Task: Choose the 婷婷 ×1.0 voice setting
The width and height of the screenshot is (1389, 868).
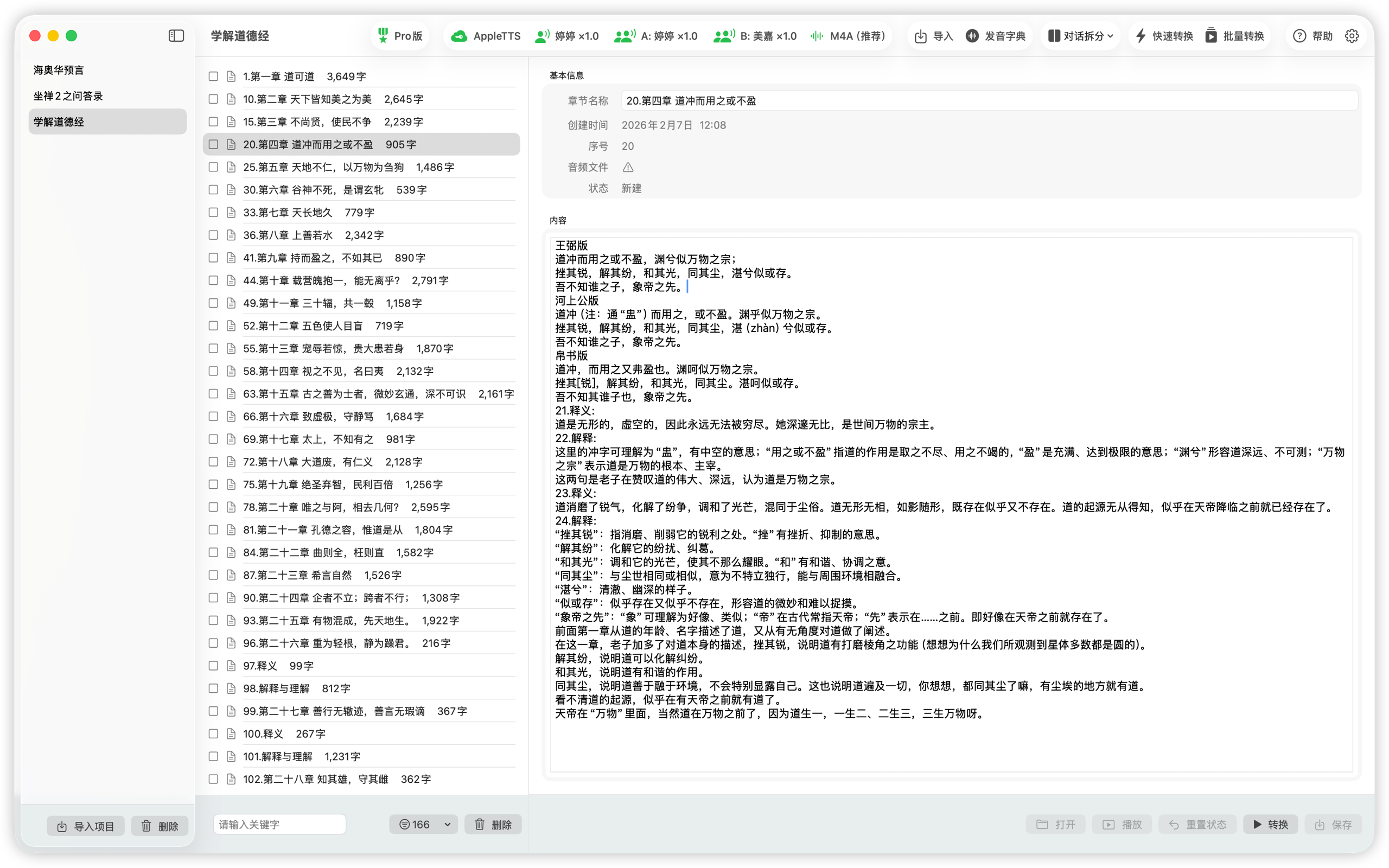Action: 566,36
